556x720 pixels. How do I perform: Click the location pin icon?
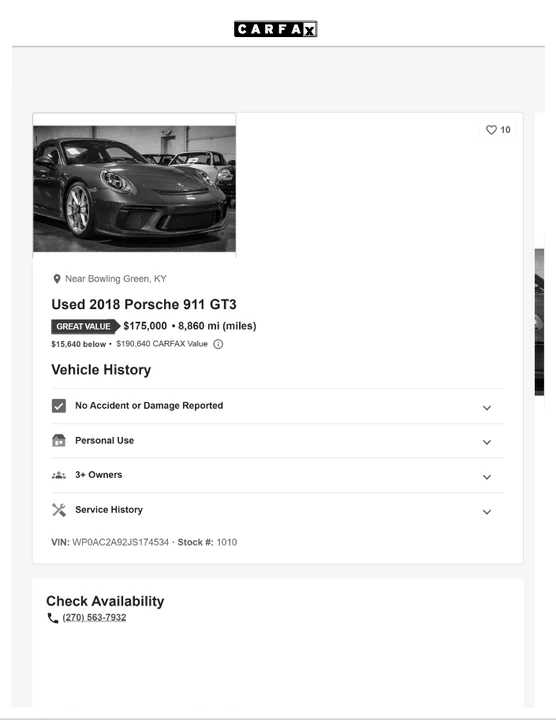click(57, 279)
